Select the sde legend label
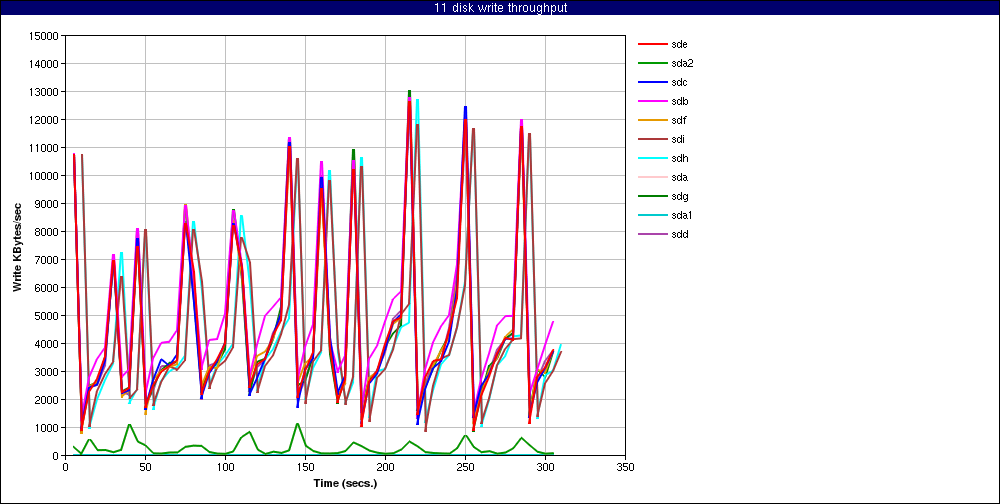The image size is (1000, 504). coord(679,44)
